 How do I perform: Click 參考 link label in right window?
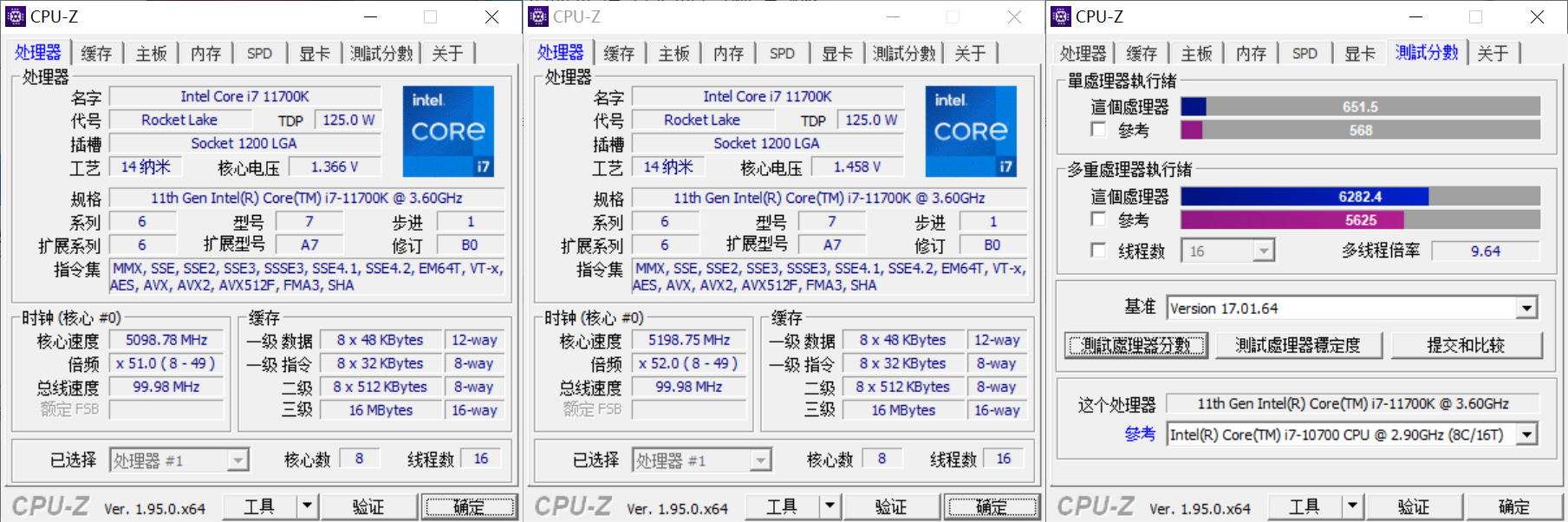1140,434
